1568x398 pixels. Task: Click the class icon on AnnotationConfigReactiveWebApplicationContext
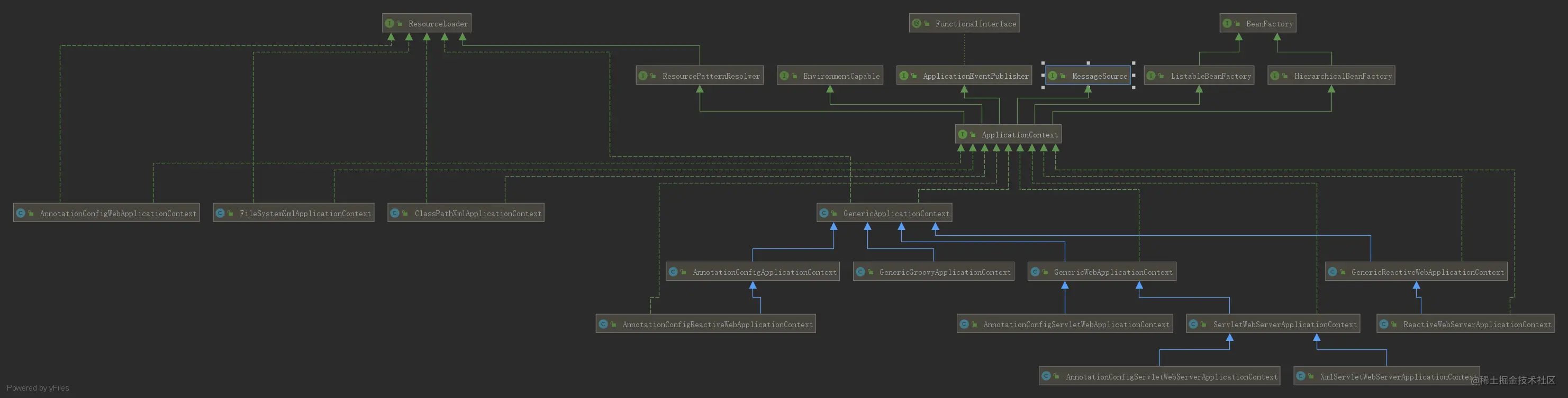tap(603, 324)
